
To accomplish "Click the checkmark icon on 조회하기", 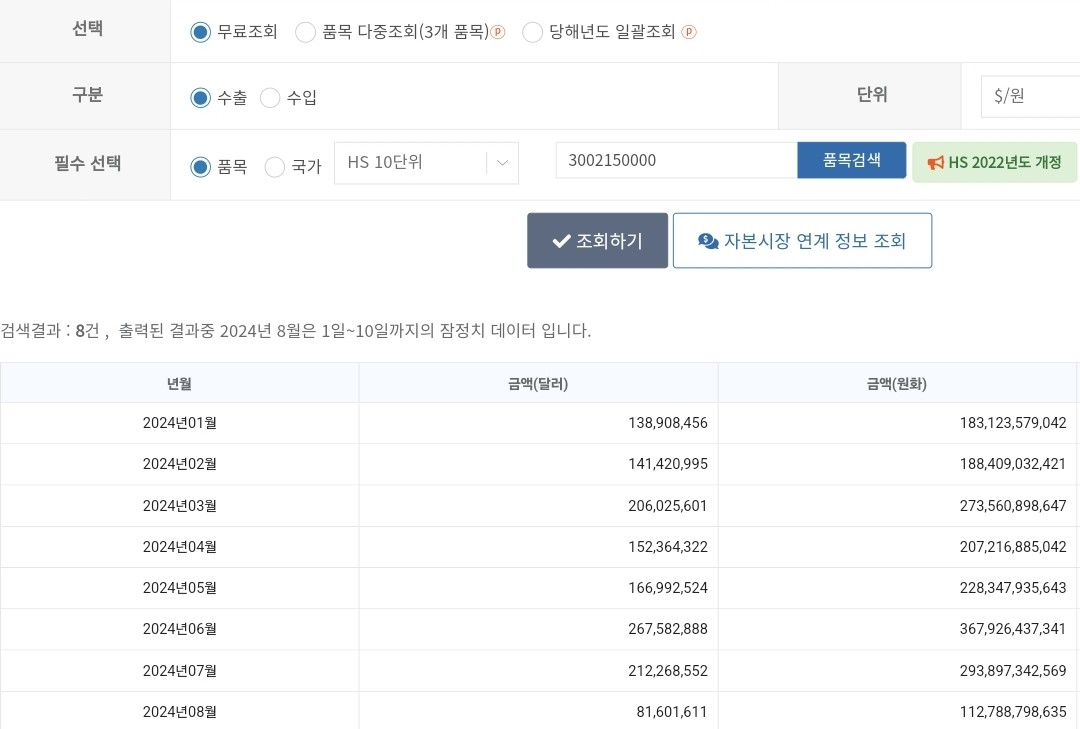I will [561, 240].
